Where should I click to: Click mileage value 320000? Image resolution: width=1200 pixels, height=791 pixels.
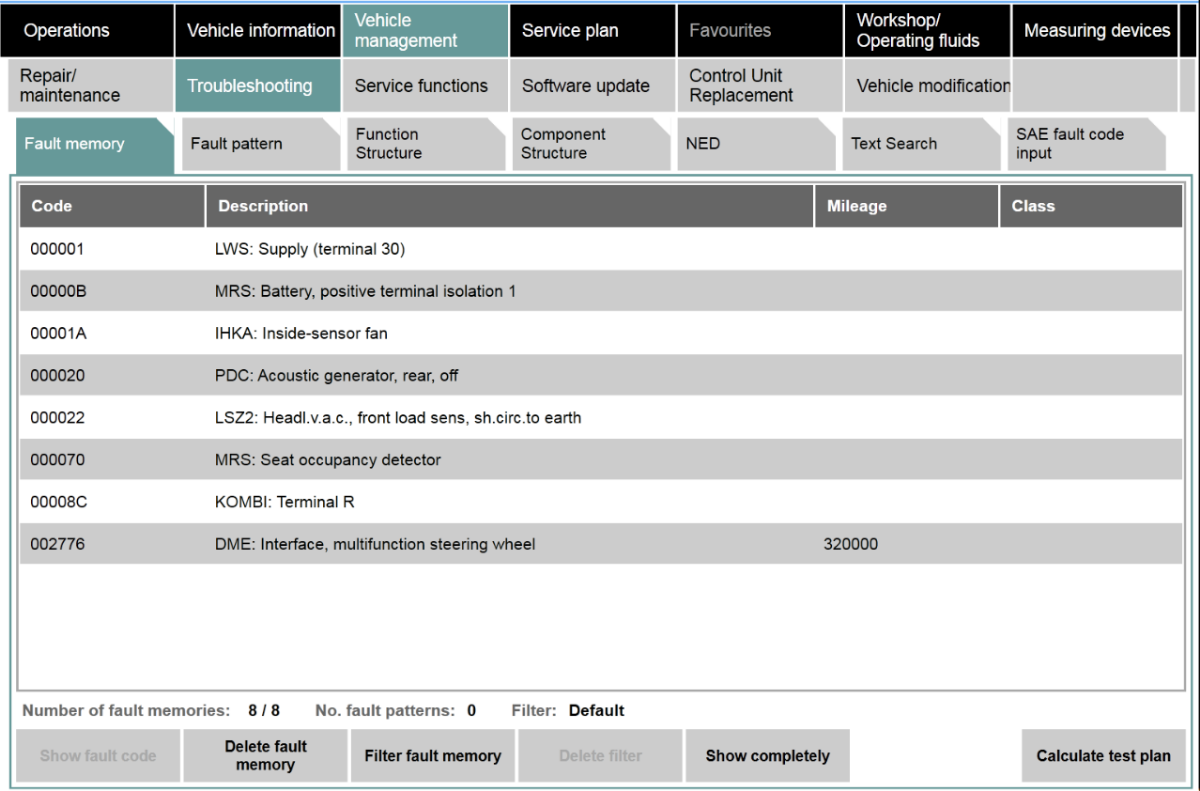851,544
